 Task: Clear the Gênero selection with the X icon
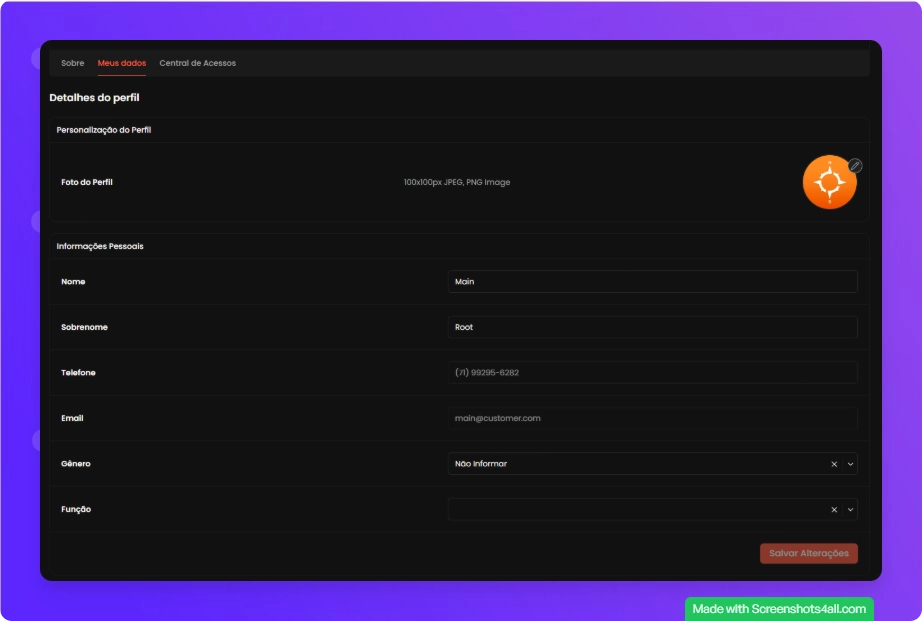click(x=834, y=464)
